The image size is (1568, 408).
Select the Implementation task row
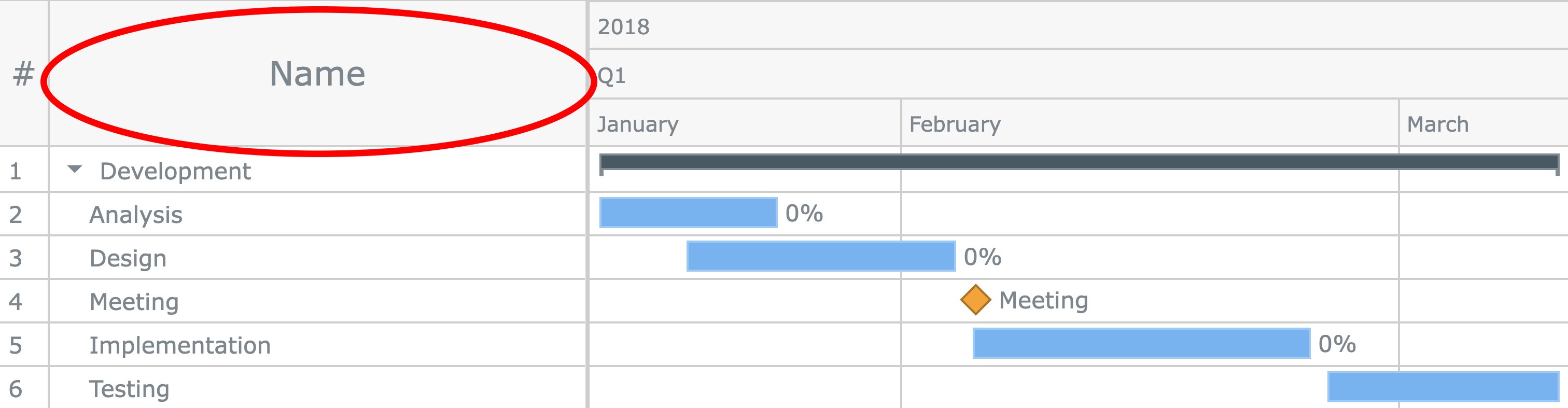179,345
